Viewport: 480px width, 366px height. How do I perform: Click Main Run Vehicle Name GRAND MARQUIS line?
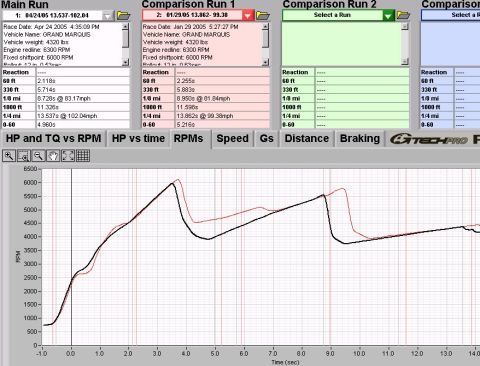coord(47,35)
